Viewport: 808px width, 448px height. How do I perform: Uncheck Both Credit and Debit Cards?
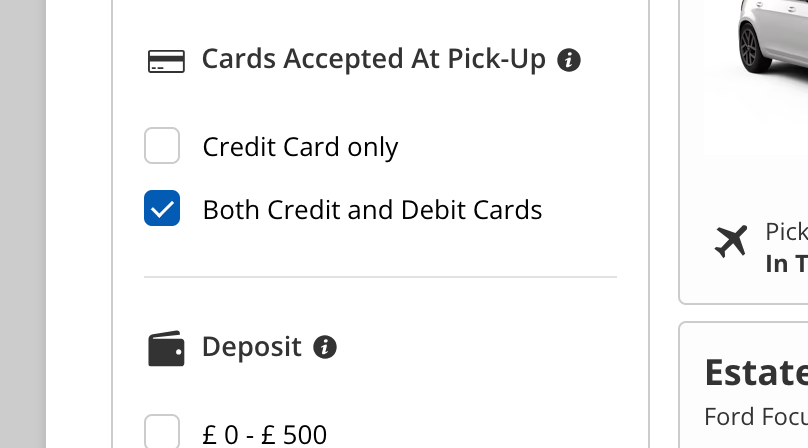(162, 209)
